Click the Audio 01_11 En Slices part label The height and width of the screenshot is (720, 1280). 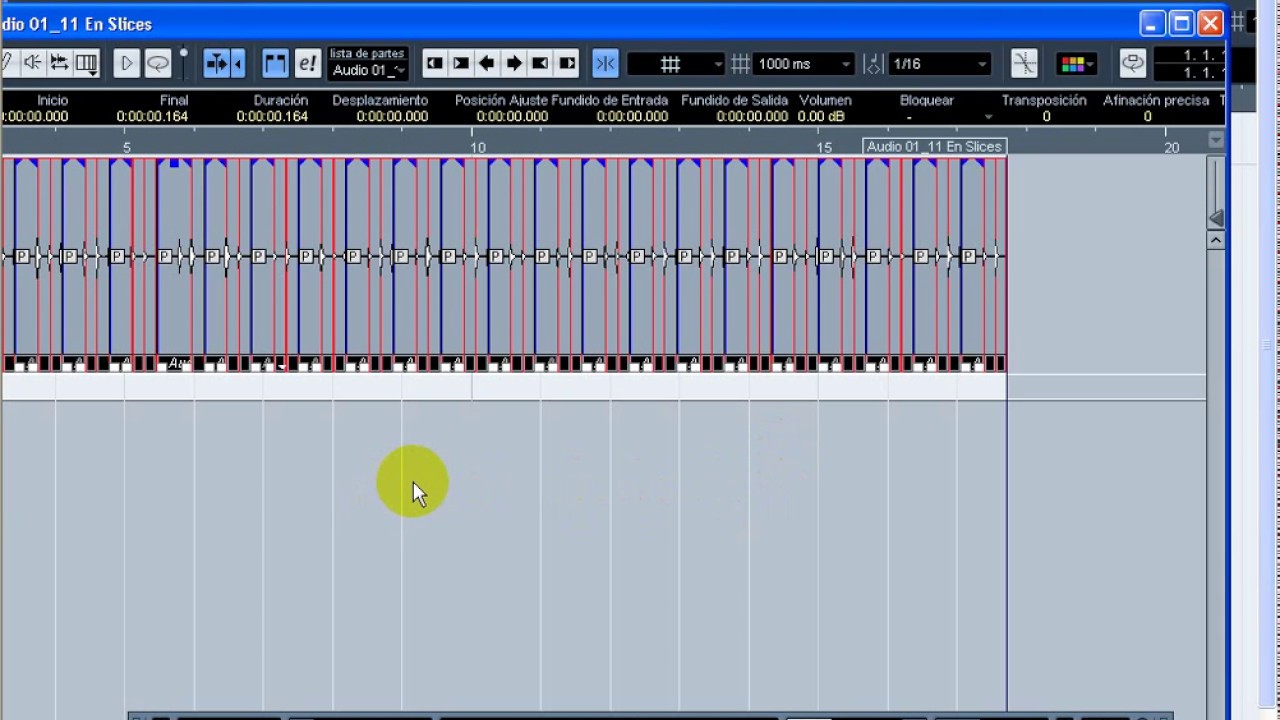(x=934, y=147)
